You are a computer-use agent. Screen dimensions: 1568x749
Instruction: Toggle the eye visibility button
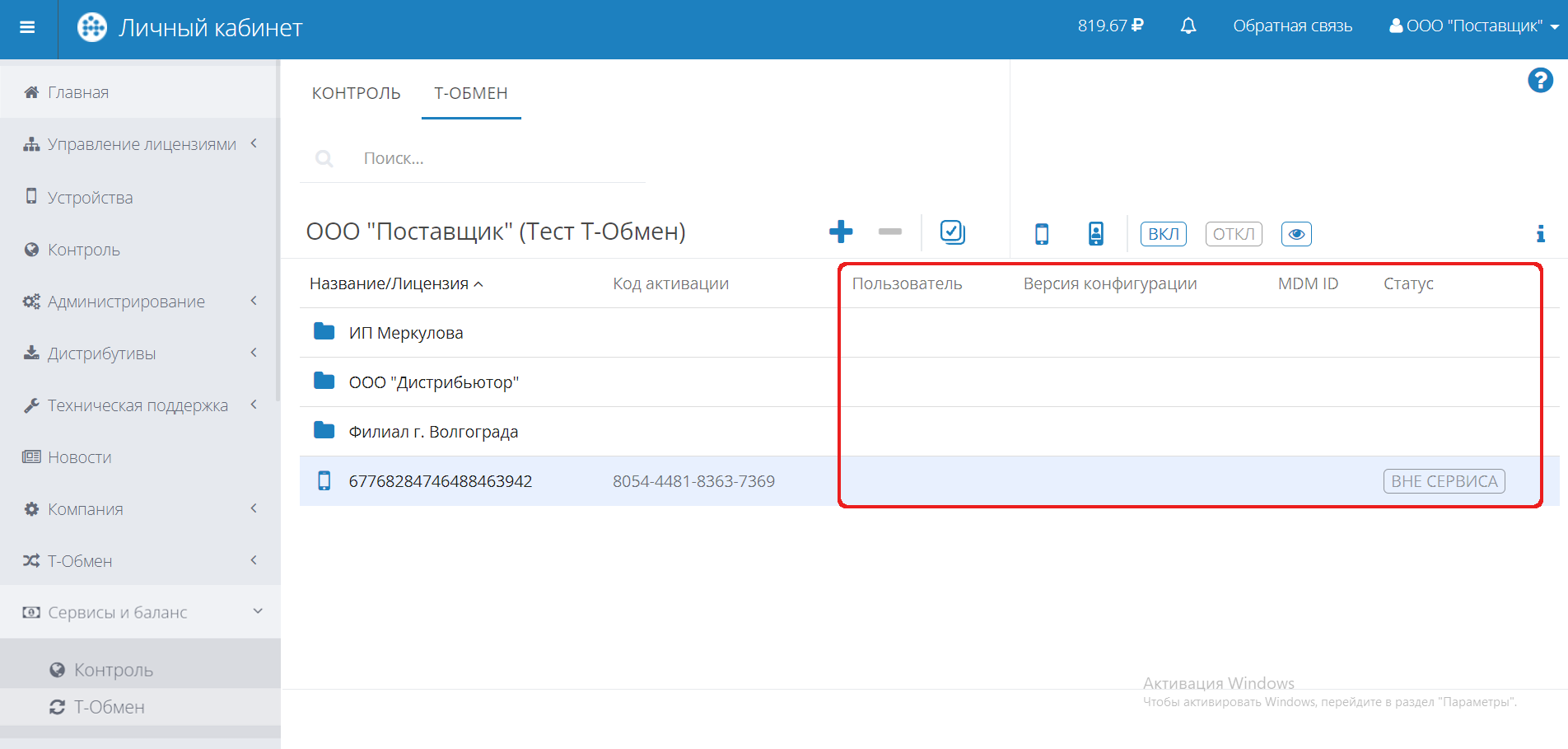(x=1295, y=234)
